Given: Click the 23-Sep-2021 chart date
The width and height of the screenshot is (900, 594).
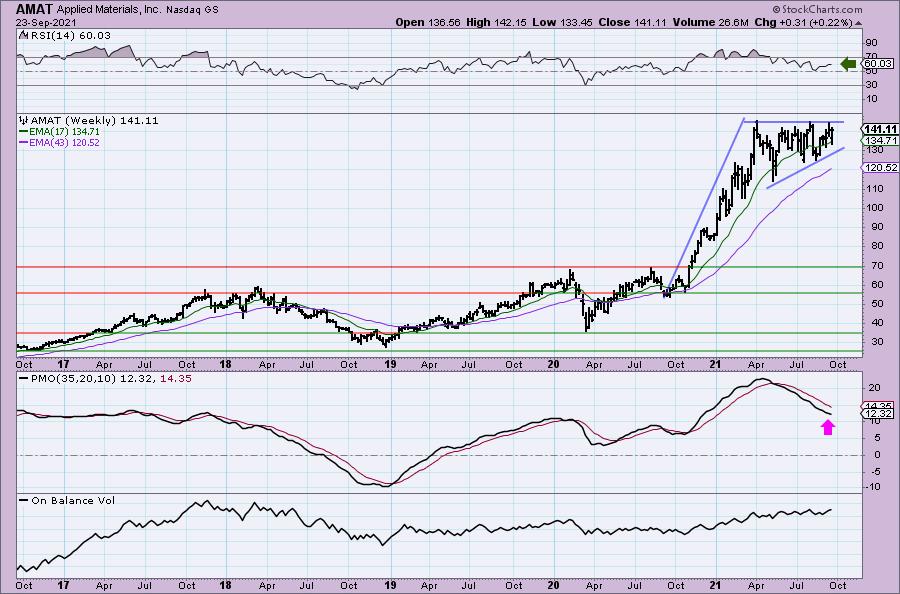Looking at the screenshot, I should click(44, 22).
